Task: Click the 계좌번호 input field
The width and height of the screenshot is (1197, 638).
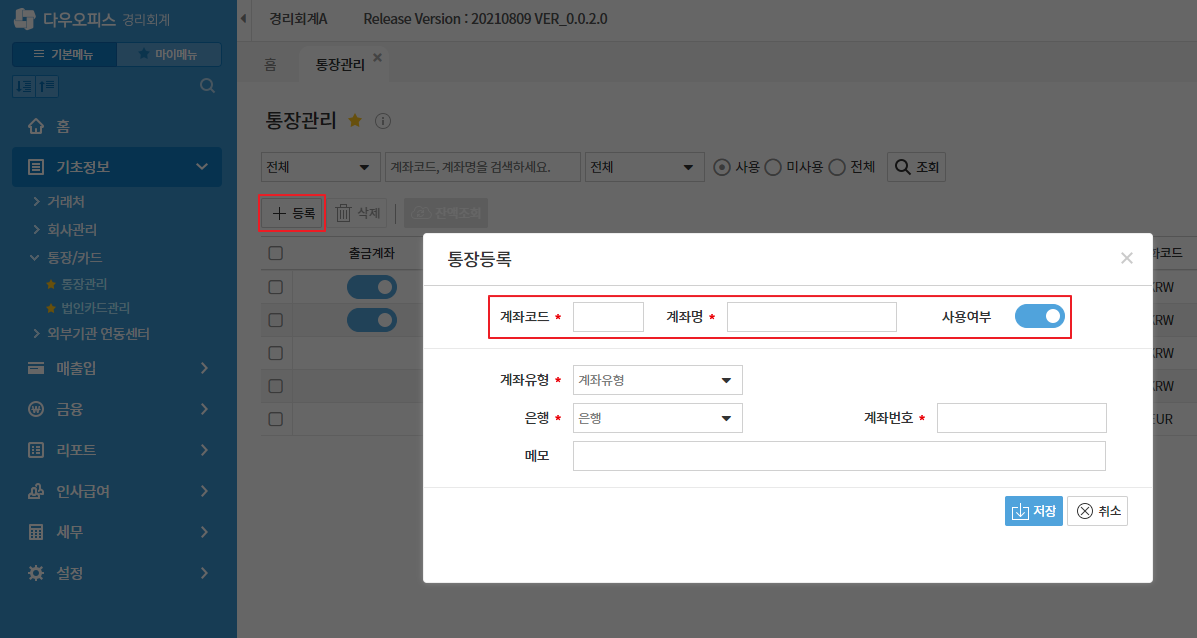Action: click(1021, 418)
